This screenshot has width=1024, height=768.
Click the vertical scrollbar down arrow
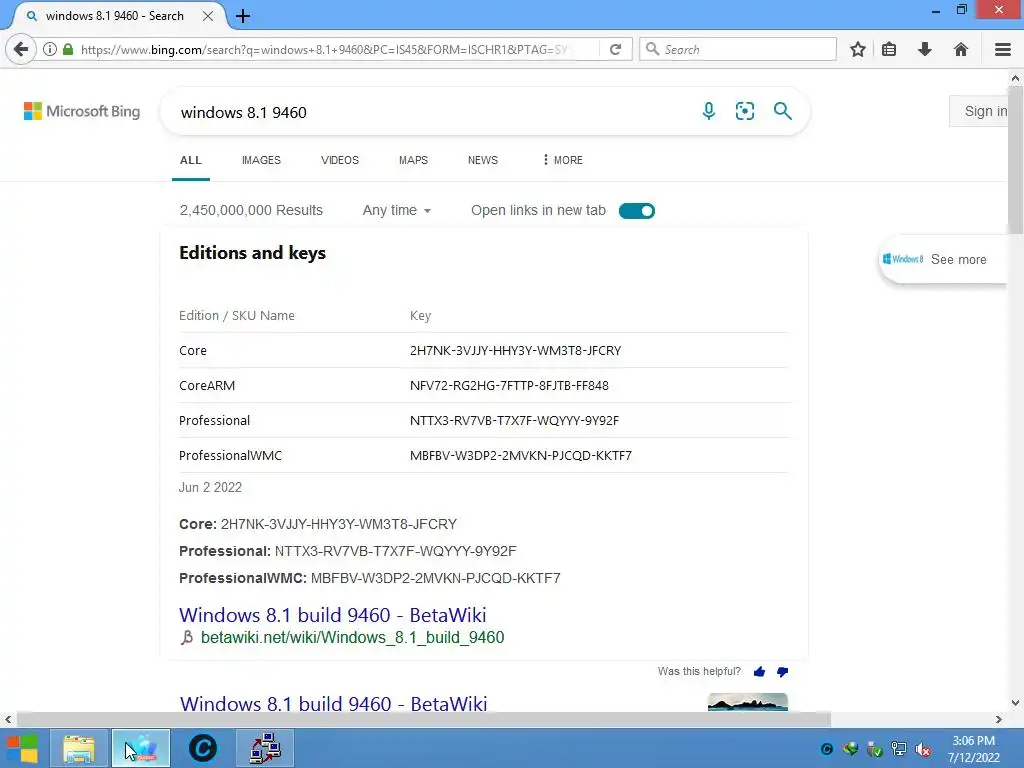pyautogui.click(x=1015, y=703)
